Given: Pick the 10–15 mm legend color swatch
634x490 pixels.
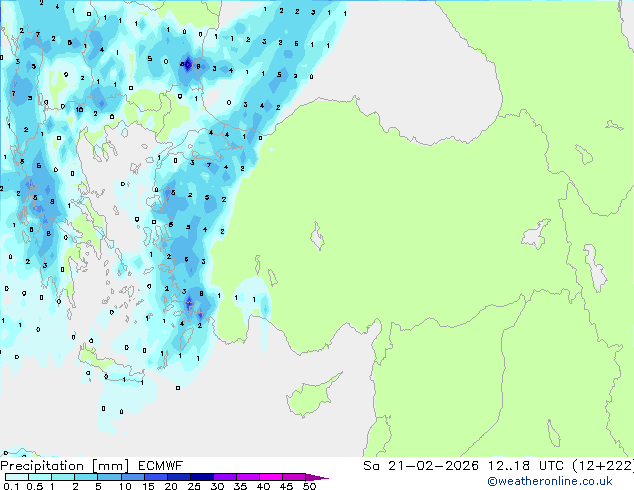Looking at the screenshot, I should click(x=133, y=477).
